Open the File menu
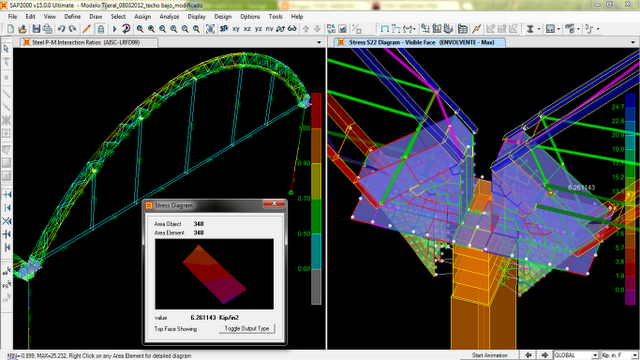This screenshot has height=360, width=640. pos(13,17)
